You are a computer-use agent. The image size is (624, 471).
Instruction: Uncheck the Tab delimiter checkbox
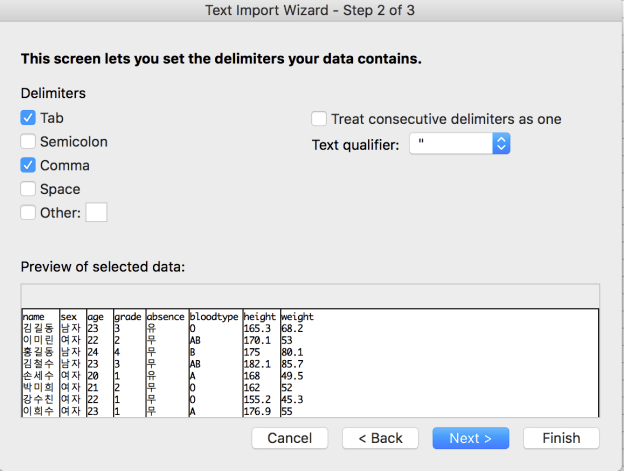28,118
